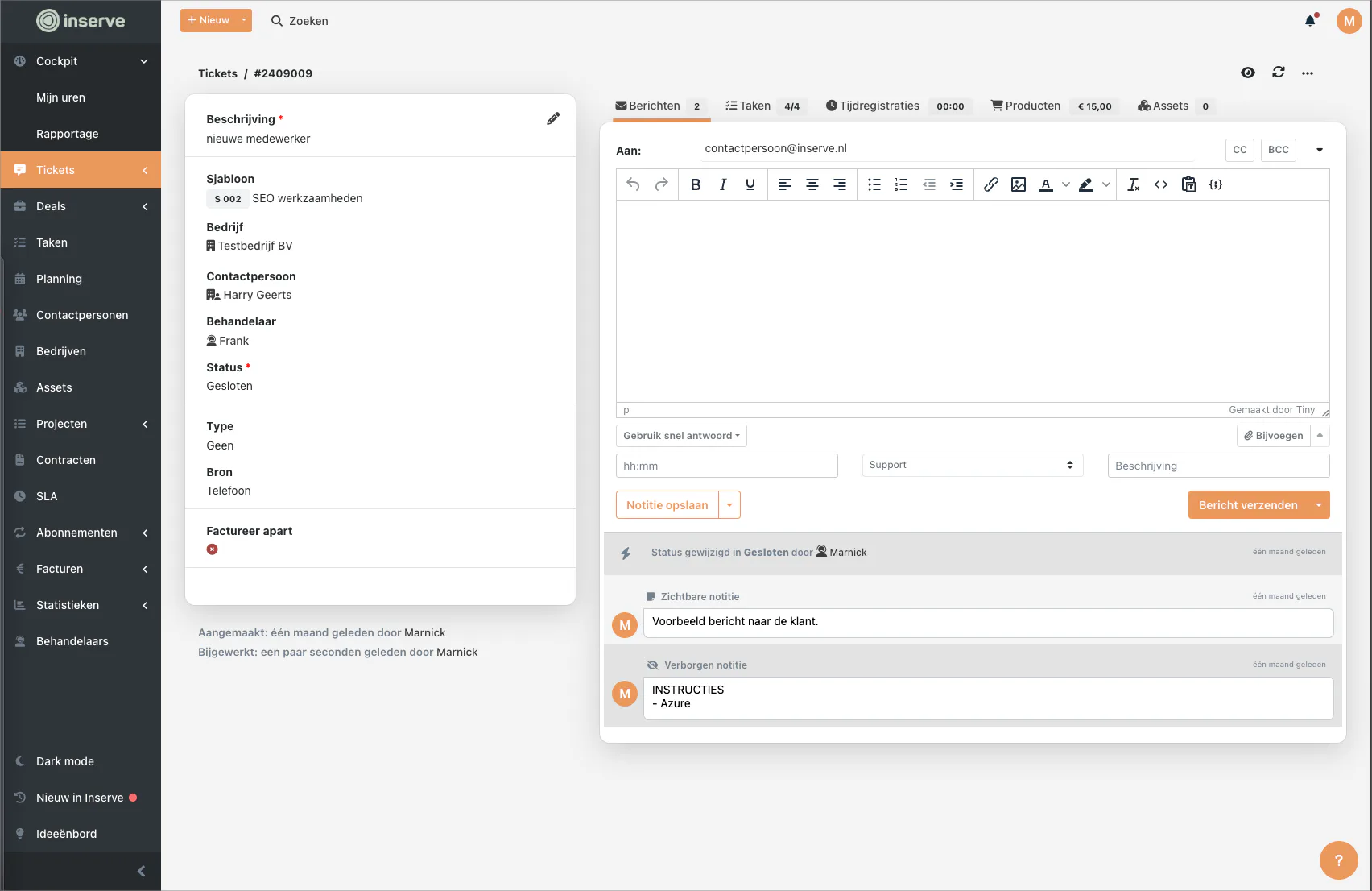Refresh the ticket with reload icon
The height and width of the screenshot is (891, 1372).
[x=1279, y=73]
